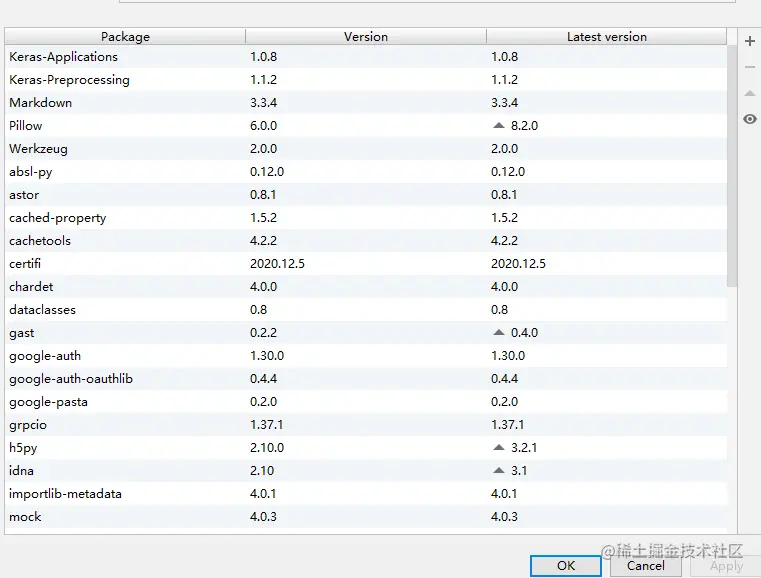Click google-auth latest version 1.30.0

508,356
